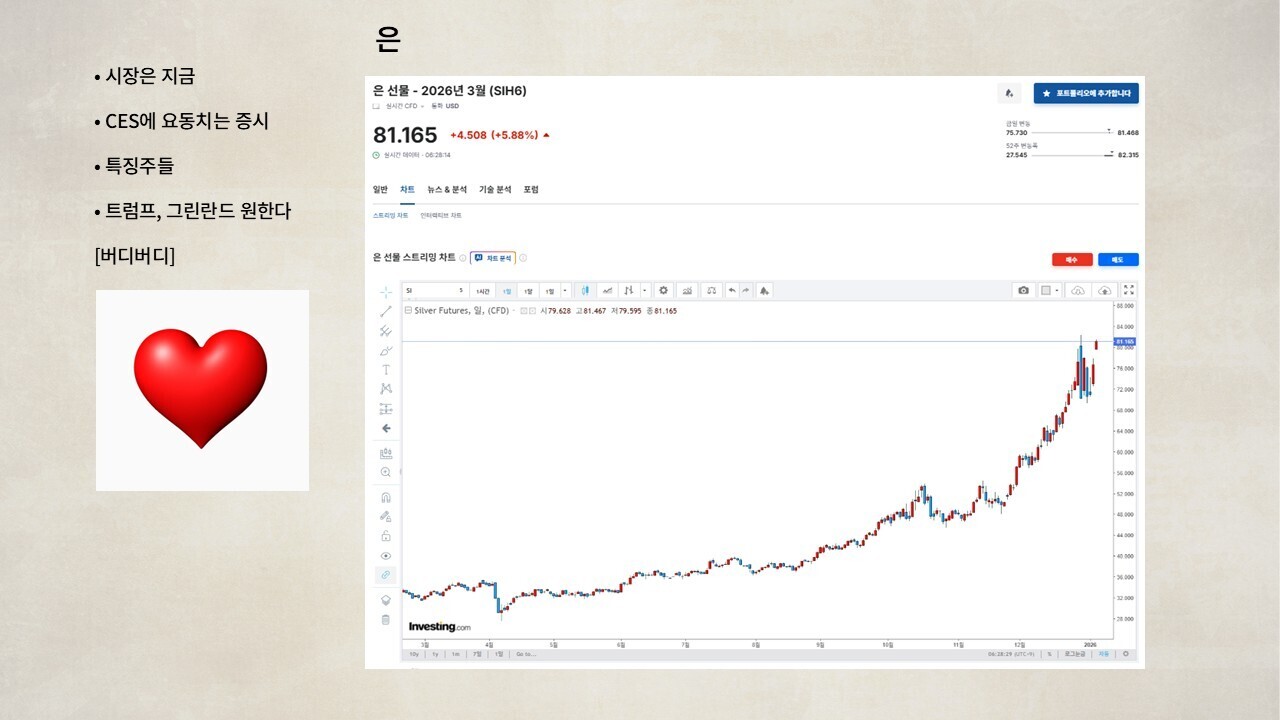The height and width of the screenshot is (720, 1280).
Task: Click the blue 매도 button
Action: (1118, 259)
